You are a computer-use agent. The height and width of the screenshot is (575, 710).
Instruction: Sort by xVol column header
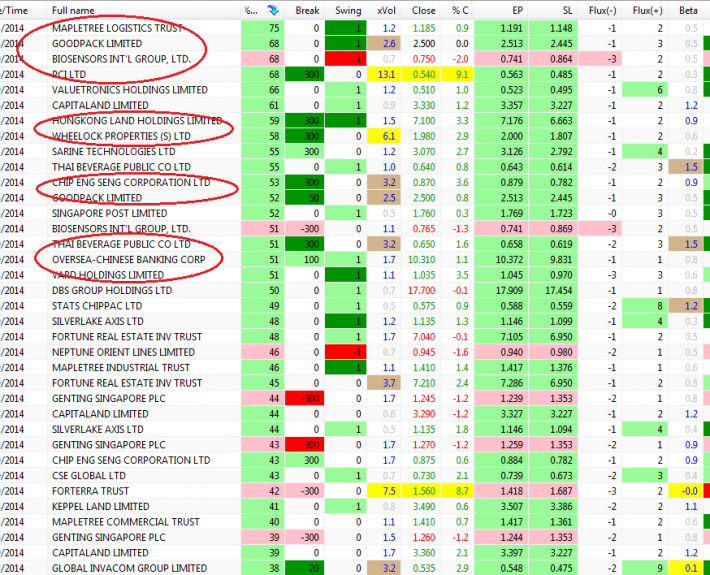(x=387, y=9)
